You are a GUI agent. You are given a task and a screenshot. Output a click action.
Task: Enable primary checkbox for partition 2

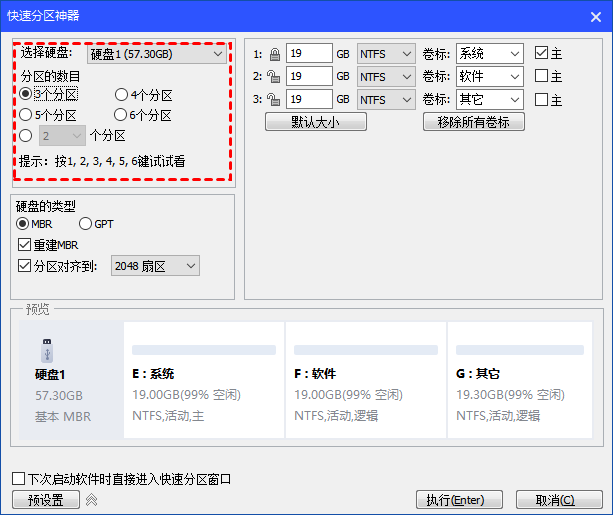click(541, 76)
